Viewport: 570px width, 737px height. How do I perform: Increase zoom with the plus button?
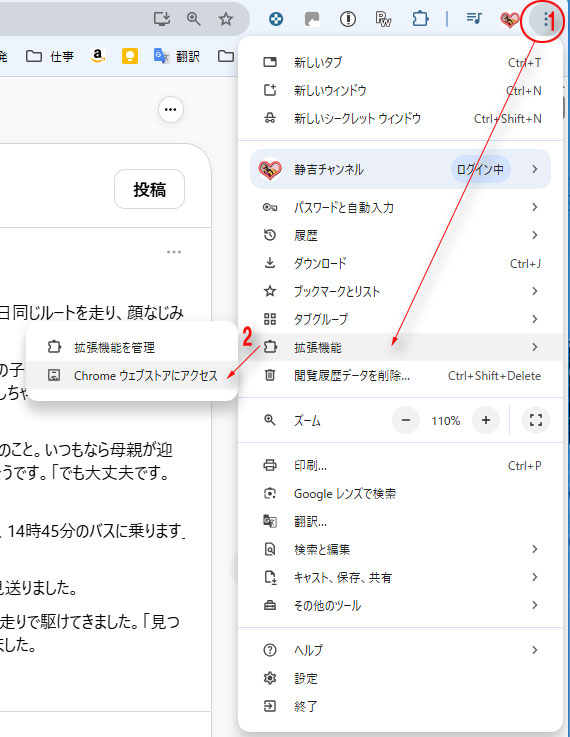tap(486, 420)
